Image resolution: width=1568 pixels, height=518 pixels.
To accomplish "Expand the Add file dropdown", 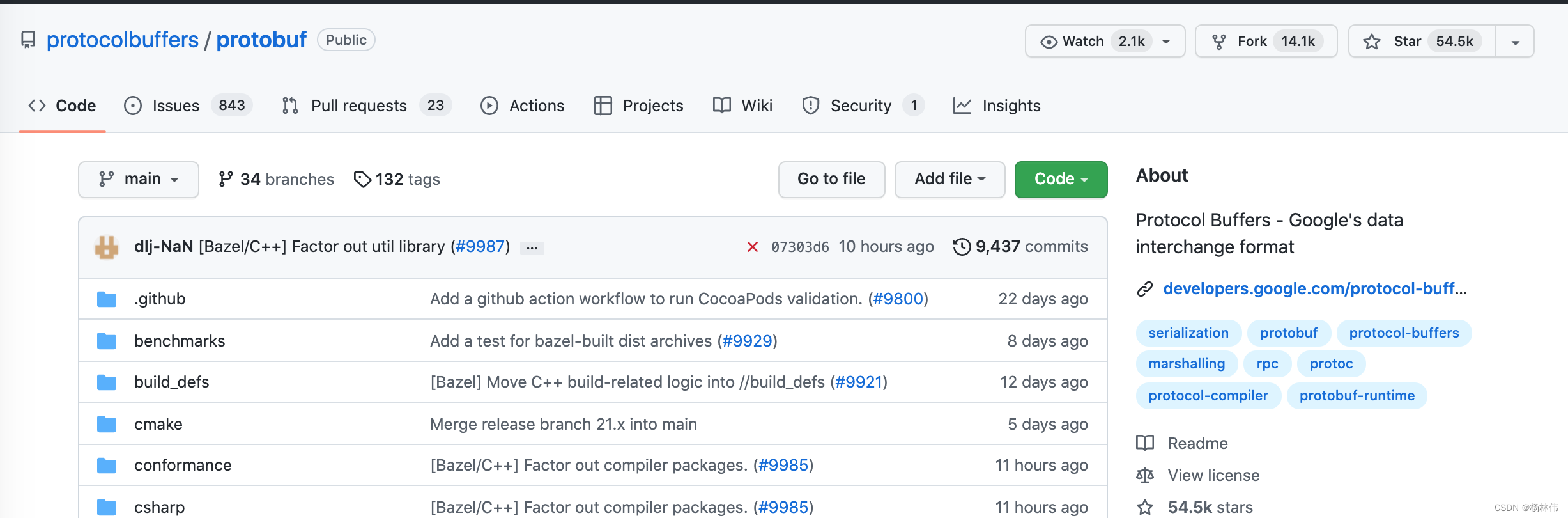I will pyautogui.click(x=949, y=180).
